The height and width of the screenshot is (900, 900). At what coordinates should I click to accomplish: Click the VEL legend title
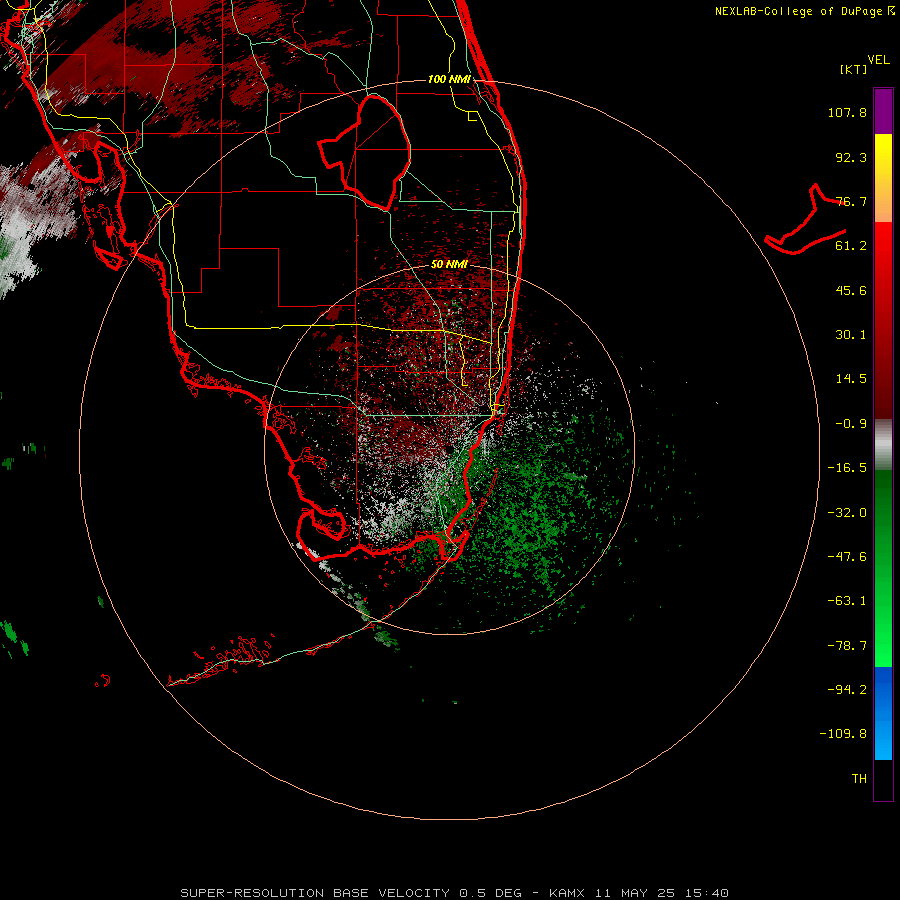pos(878,60)
